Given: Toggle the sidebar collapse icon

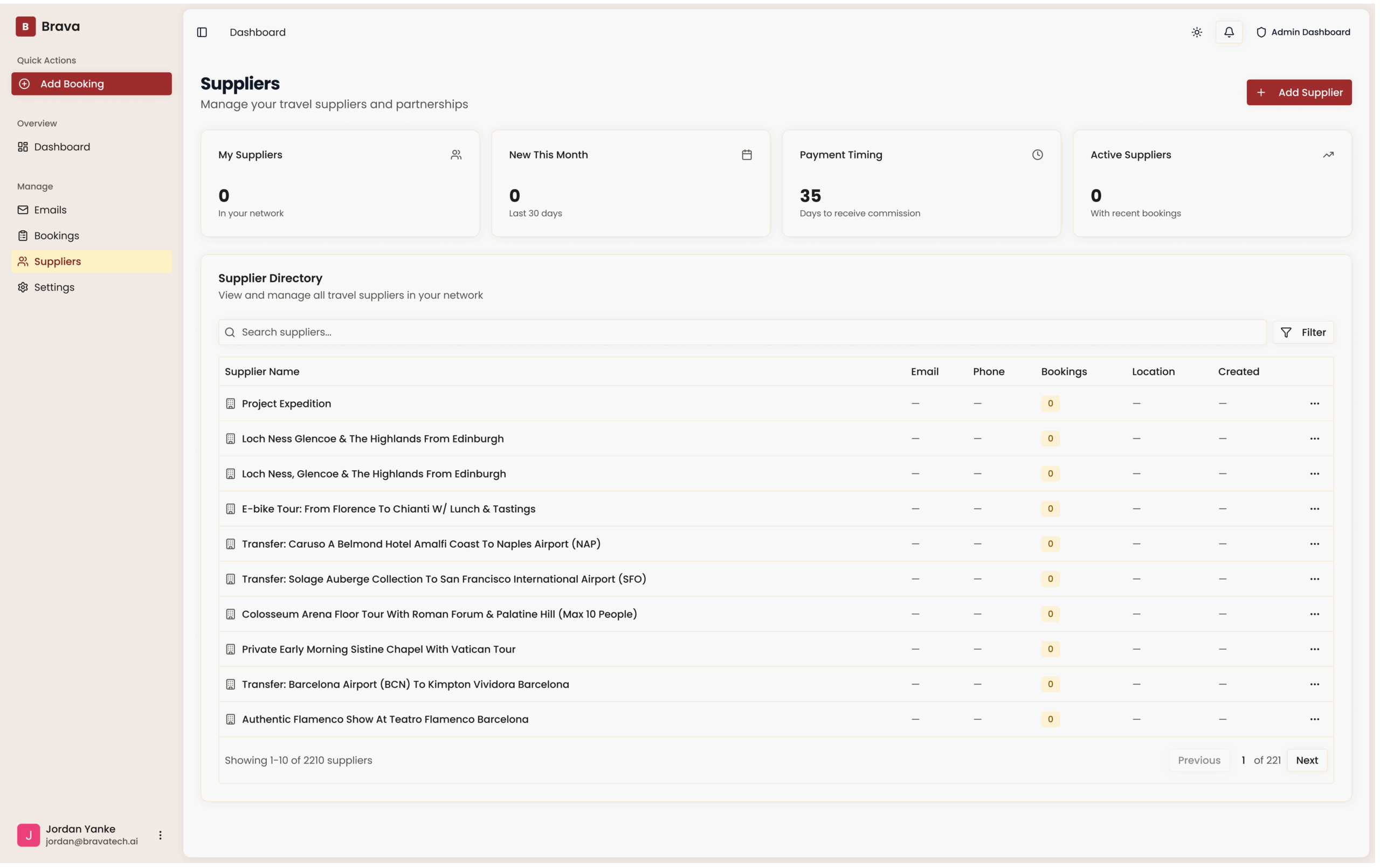Looking at the screenshot, I should coord(202,32).
